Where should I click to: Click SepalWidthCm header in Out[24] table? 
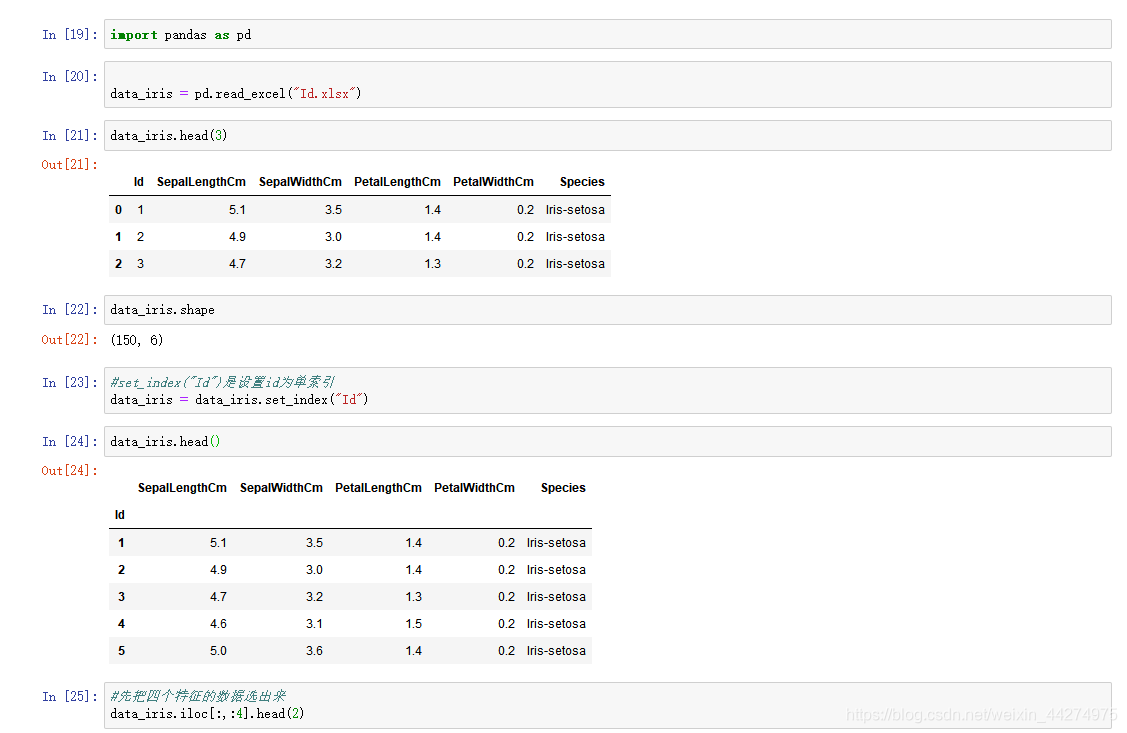[x=282, y=488]
